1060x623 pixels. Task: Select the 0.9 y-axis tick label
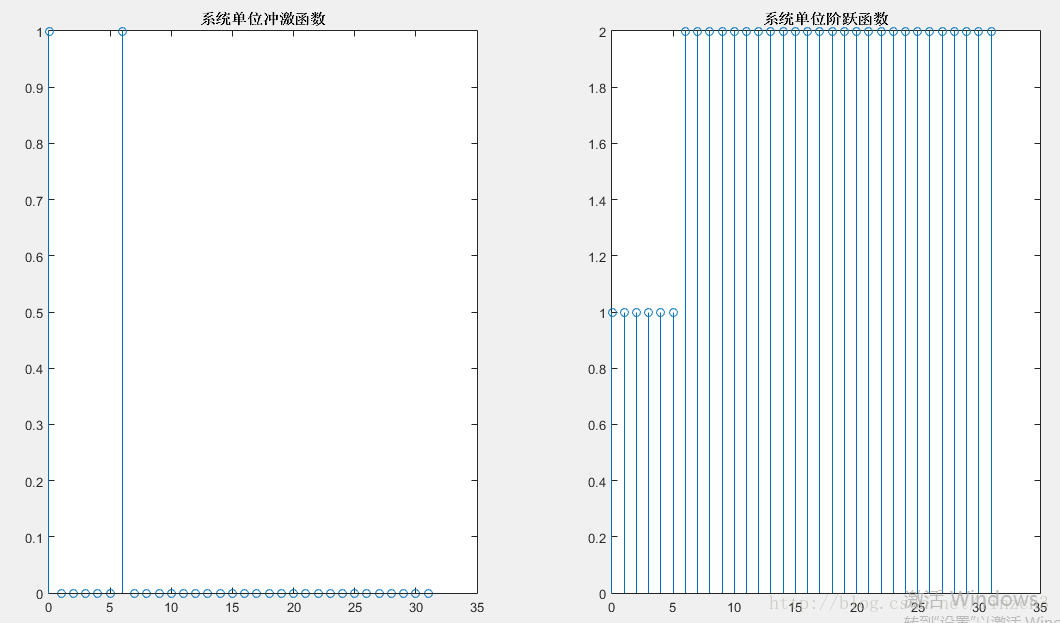point(34,88)
